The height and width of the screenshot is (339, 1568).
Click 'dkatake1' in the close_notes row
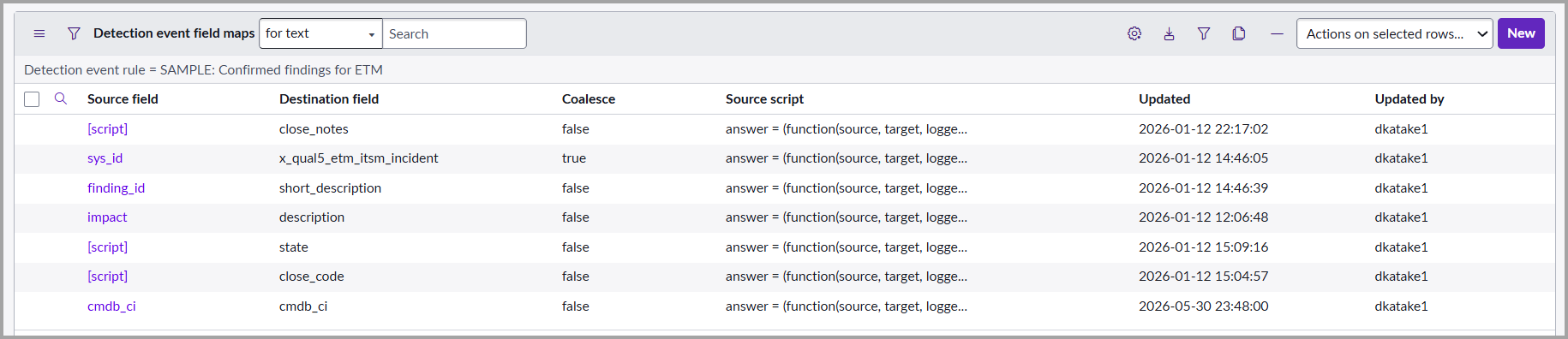click(1401, 129)
